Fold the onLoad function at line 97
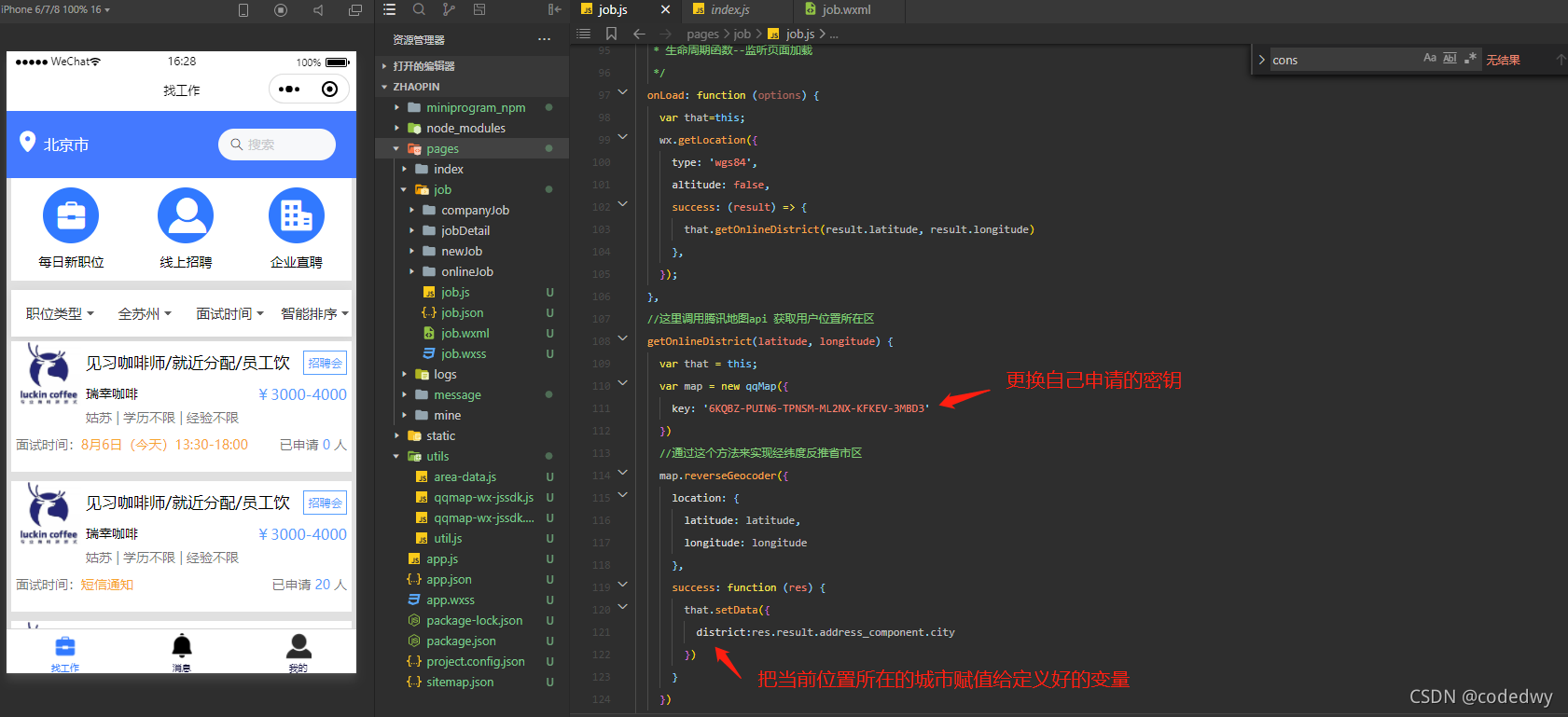Viewport: 1568px width, 717px height. [623, 92]
